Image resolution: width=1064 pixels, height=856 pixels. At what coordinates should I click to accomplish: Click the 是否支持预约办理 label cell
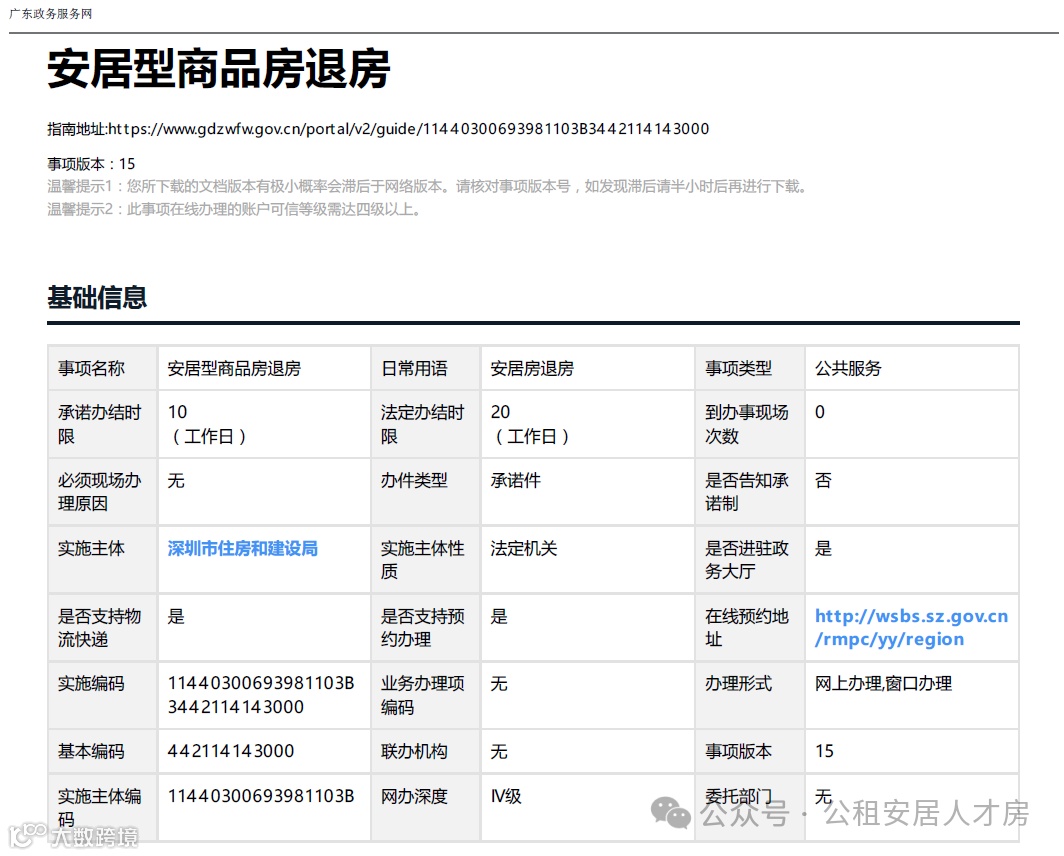423,628
